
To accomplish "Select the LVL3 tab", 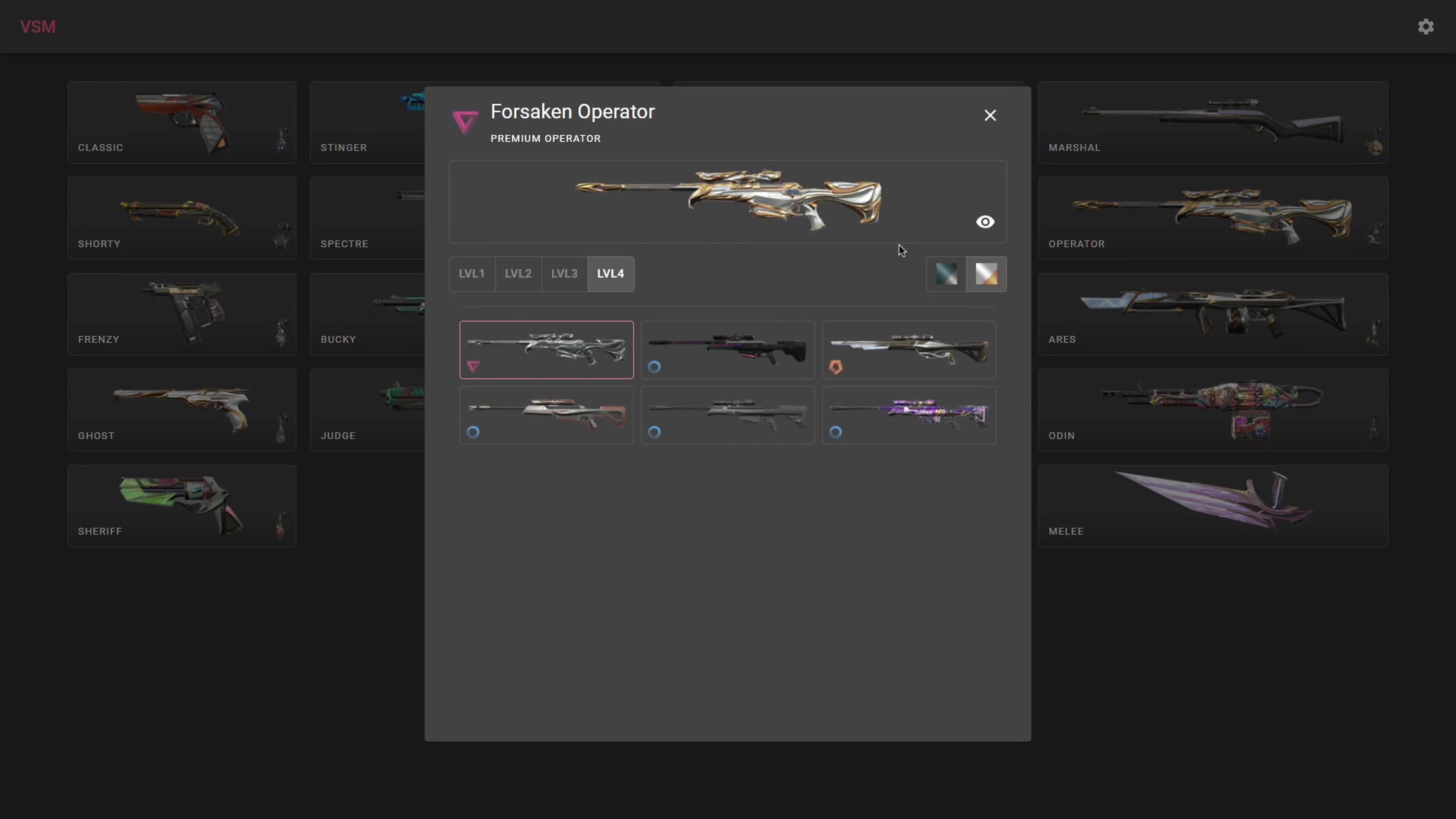I will click(564, 274).
